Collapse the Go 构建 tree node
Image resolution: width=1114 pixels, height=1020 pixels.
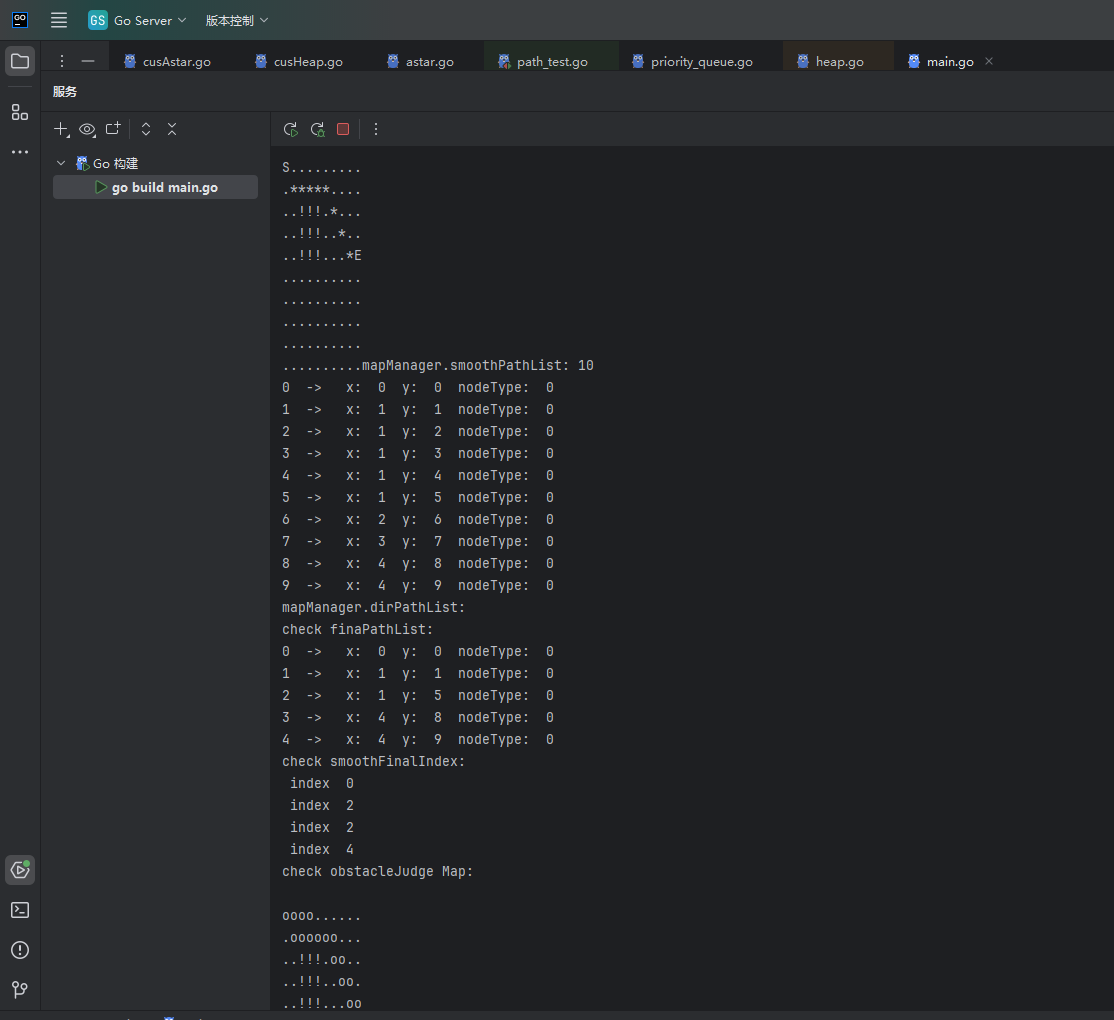pos(61,163)
